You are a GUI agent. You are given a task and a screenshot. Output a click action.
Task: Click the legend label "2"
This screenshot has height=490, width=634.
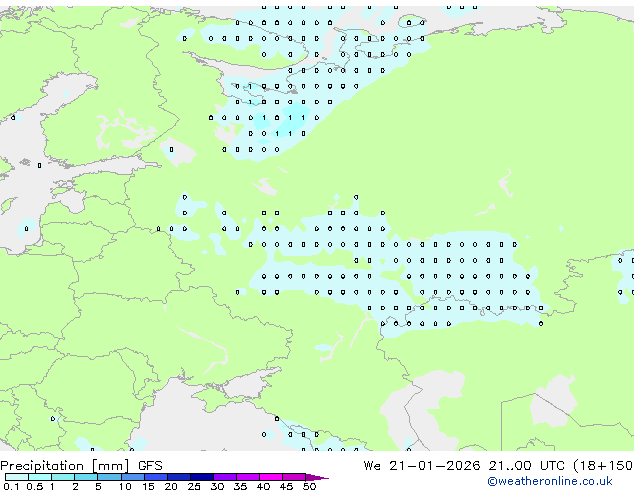[75, 486]
